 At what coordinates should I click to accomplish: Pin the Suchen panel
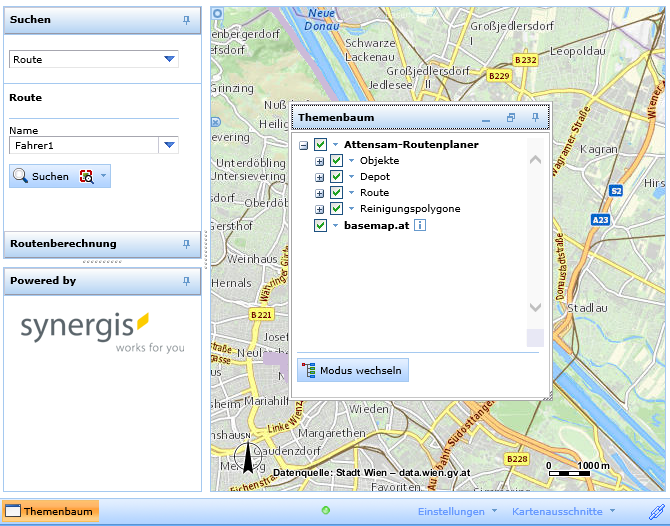[186, 20]
